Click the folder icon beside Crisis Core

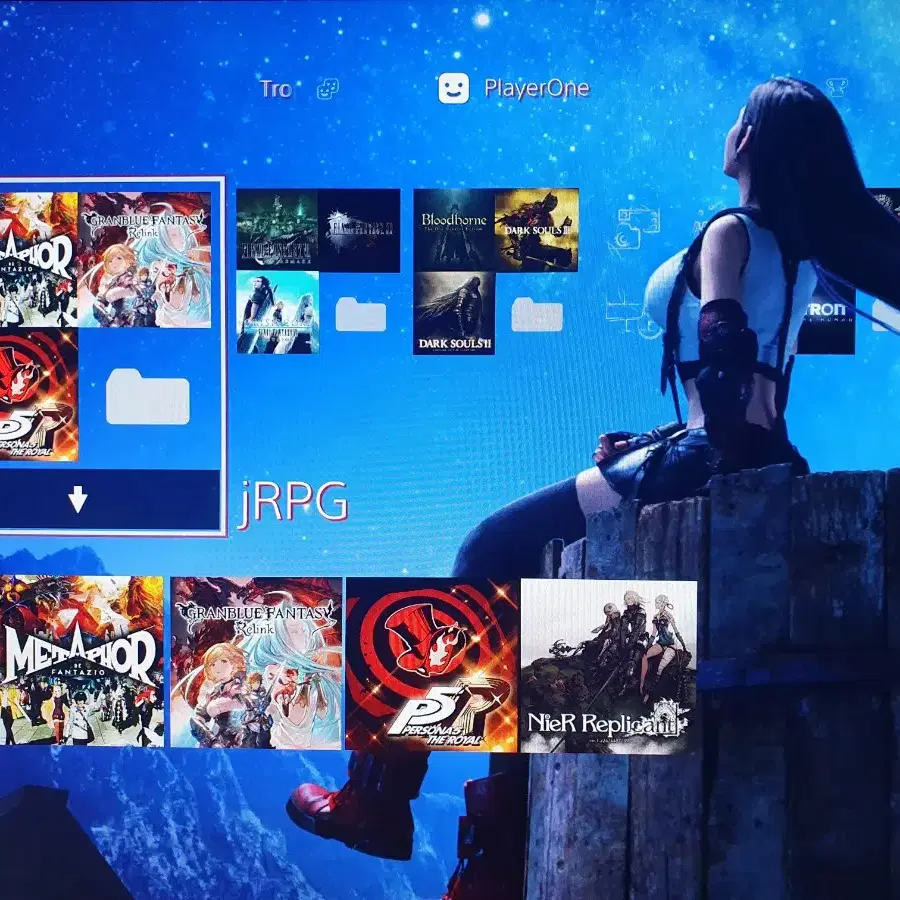pyautogui.click(x=360, y=314)
